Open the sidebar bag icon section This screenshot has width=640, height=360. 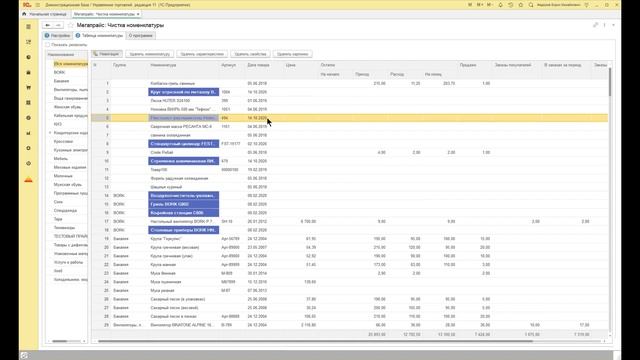point(29,72)
